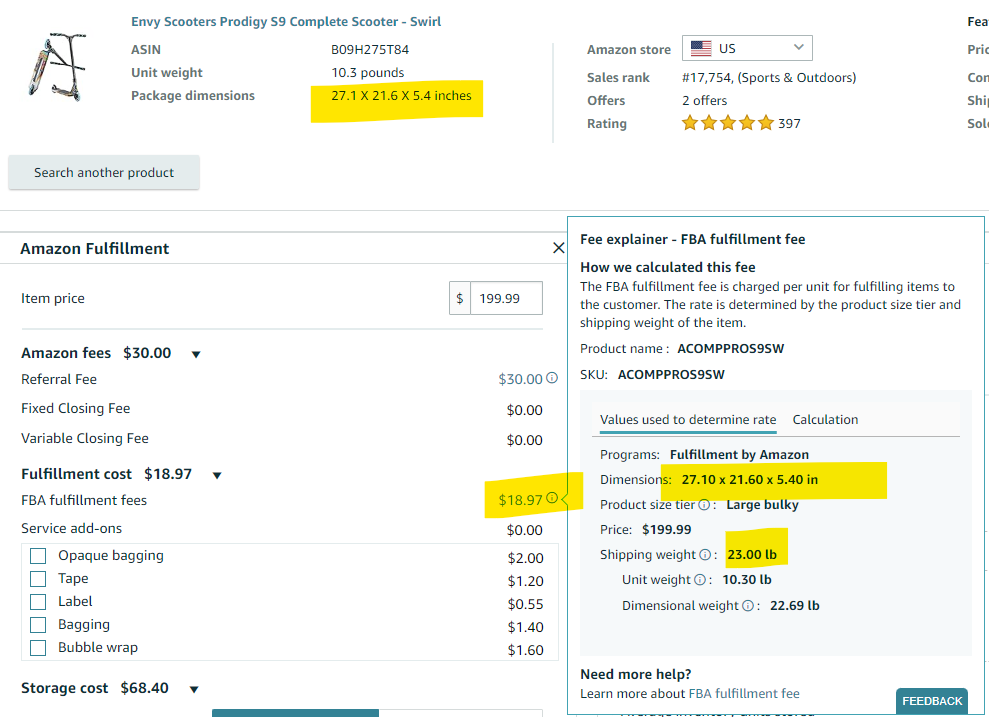Collapse the Fulfillment cost section
Screen dimensions: 989x717
217,475
